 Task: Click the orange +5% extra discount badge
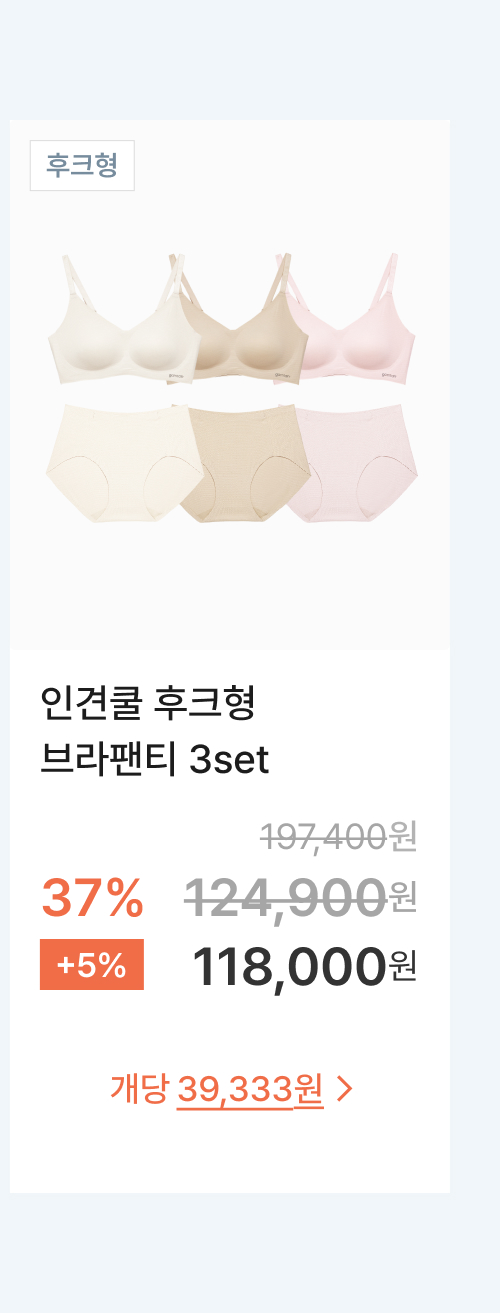pyautogui.click(x=92, y=965)
